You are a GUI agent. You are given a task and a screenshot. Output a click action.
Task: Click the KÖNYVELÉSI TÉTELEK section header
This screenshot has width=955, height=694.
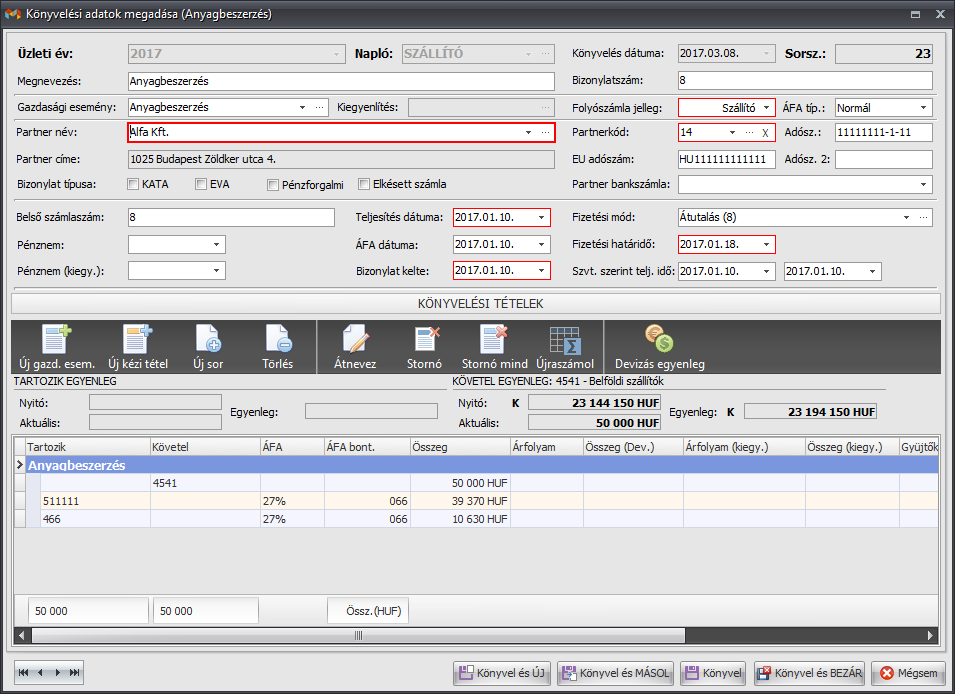(x=476, y=302)
